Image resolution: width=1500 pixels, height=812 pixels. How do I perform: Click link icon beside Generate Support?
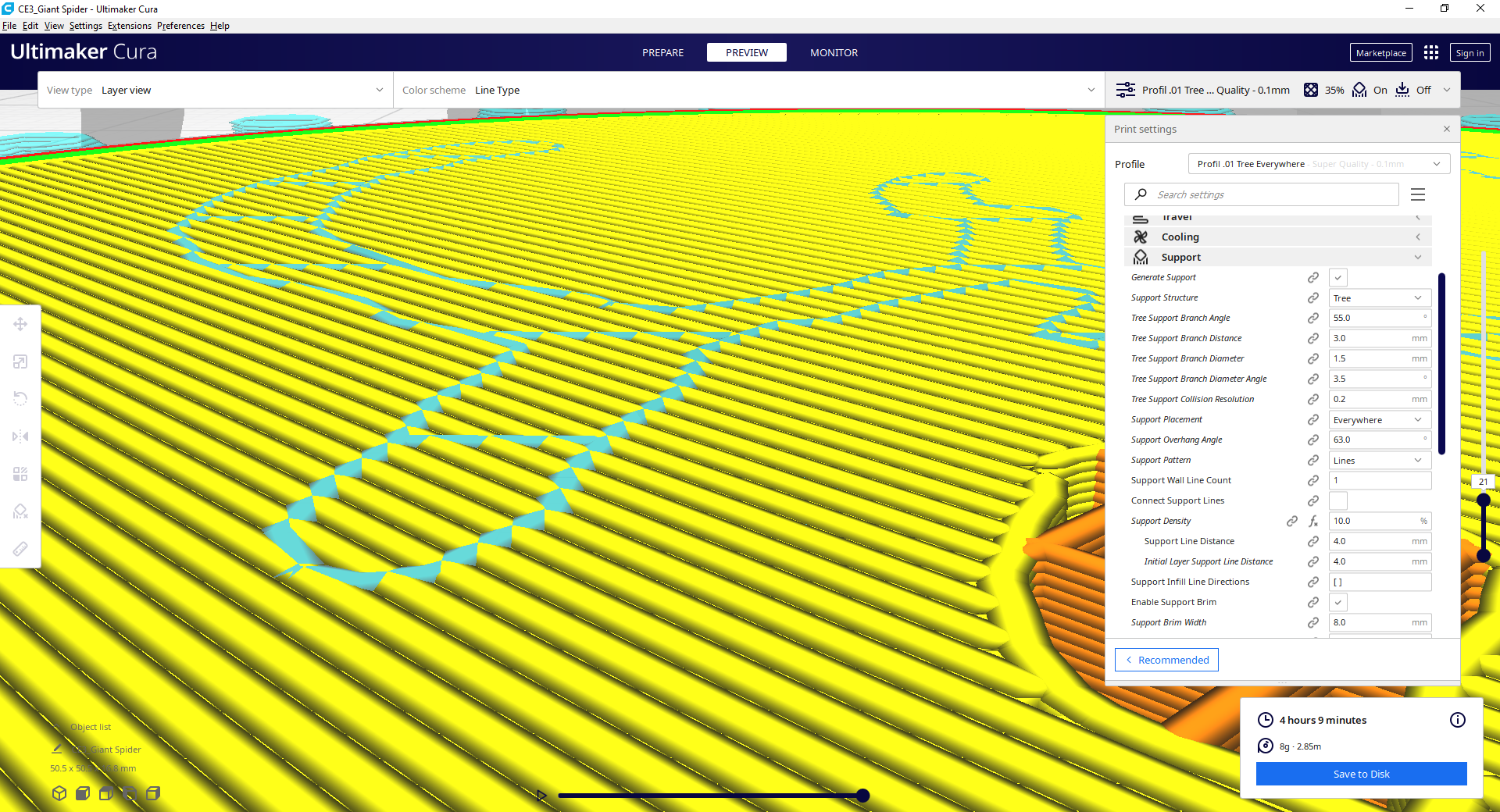pyautogui.click(x=1313, y=278)
